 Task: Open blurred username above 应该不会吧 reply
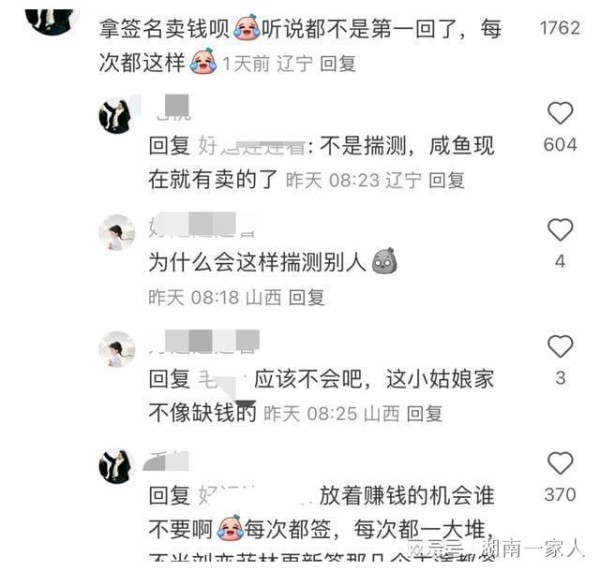pos(204,341)
